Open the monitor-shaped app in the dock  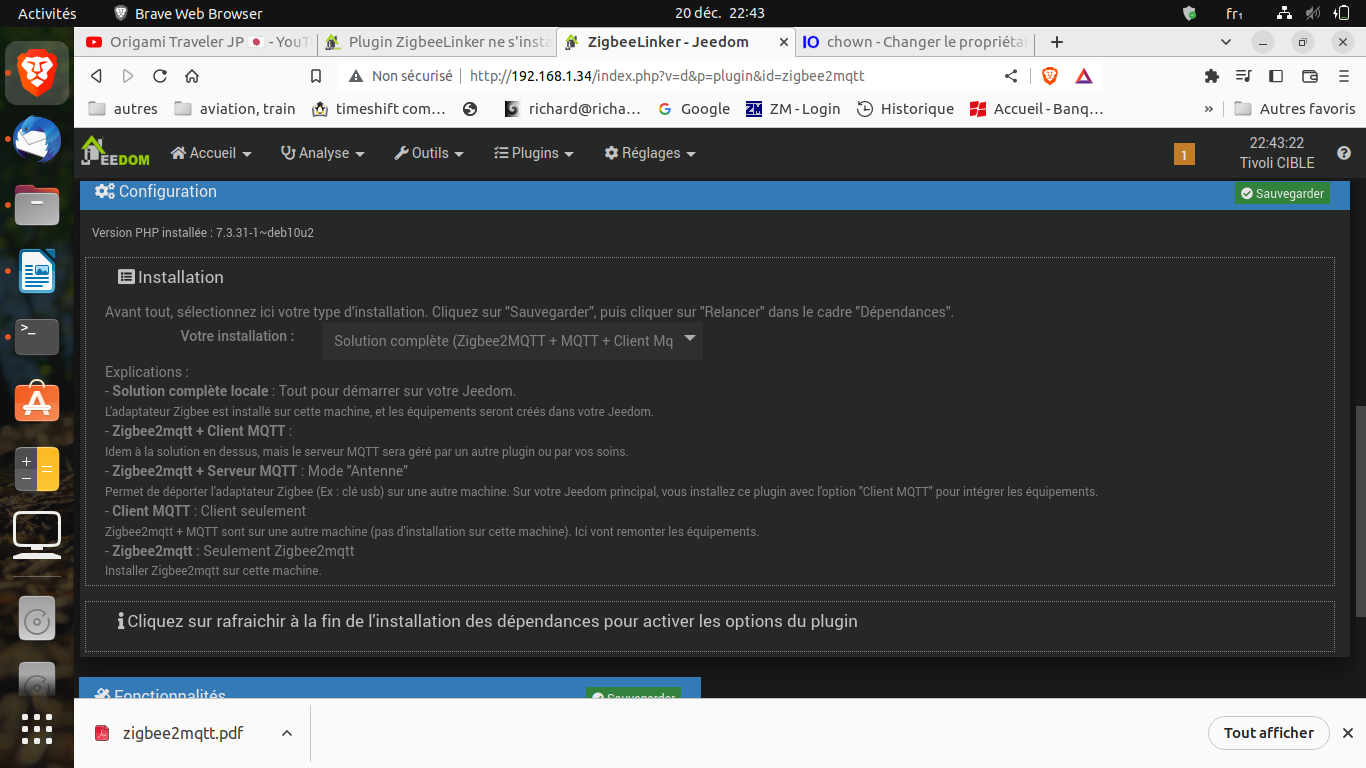click(x=37, y=535)
